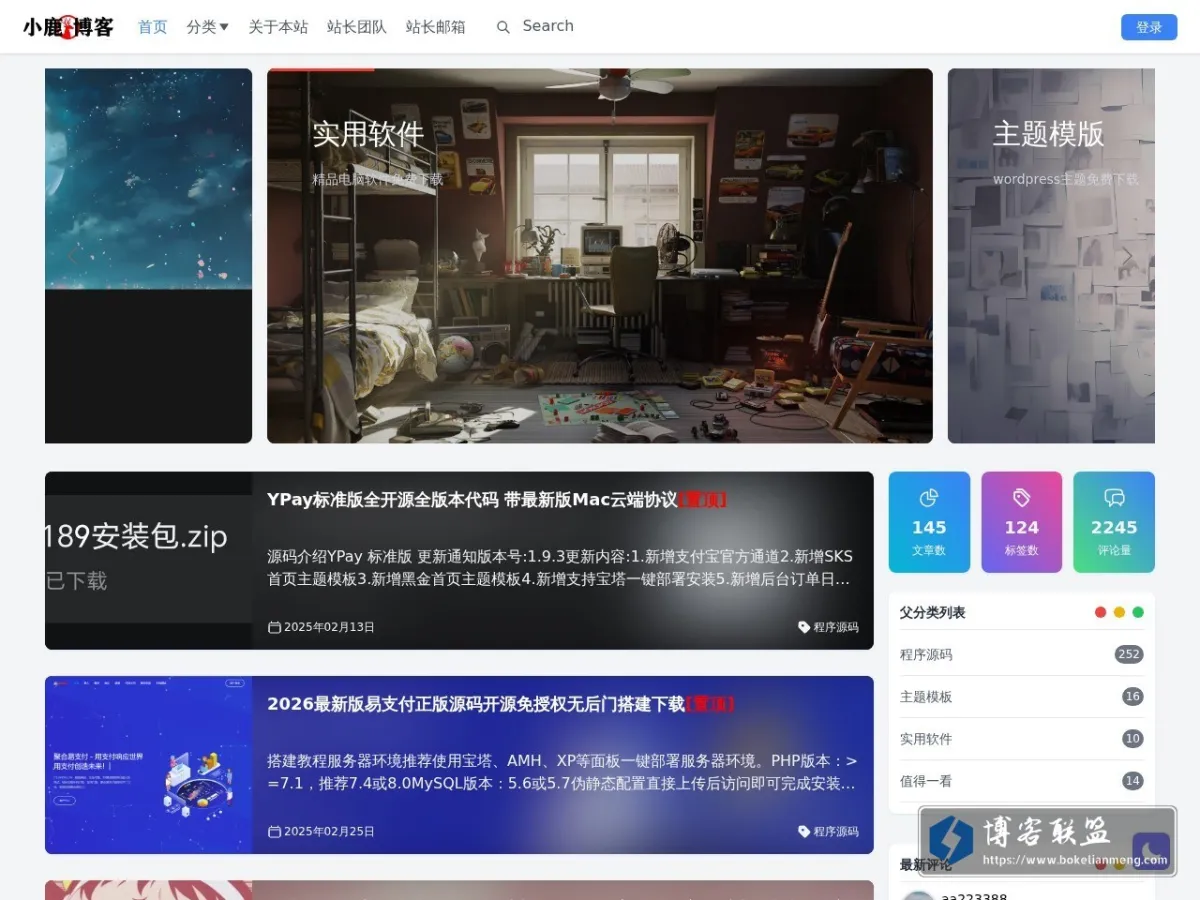Open 程序源码 category in sidebar list
This screenshot has width=1200, height=900.
click(x=926, y=655)
